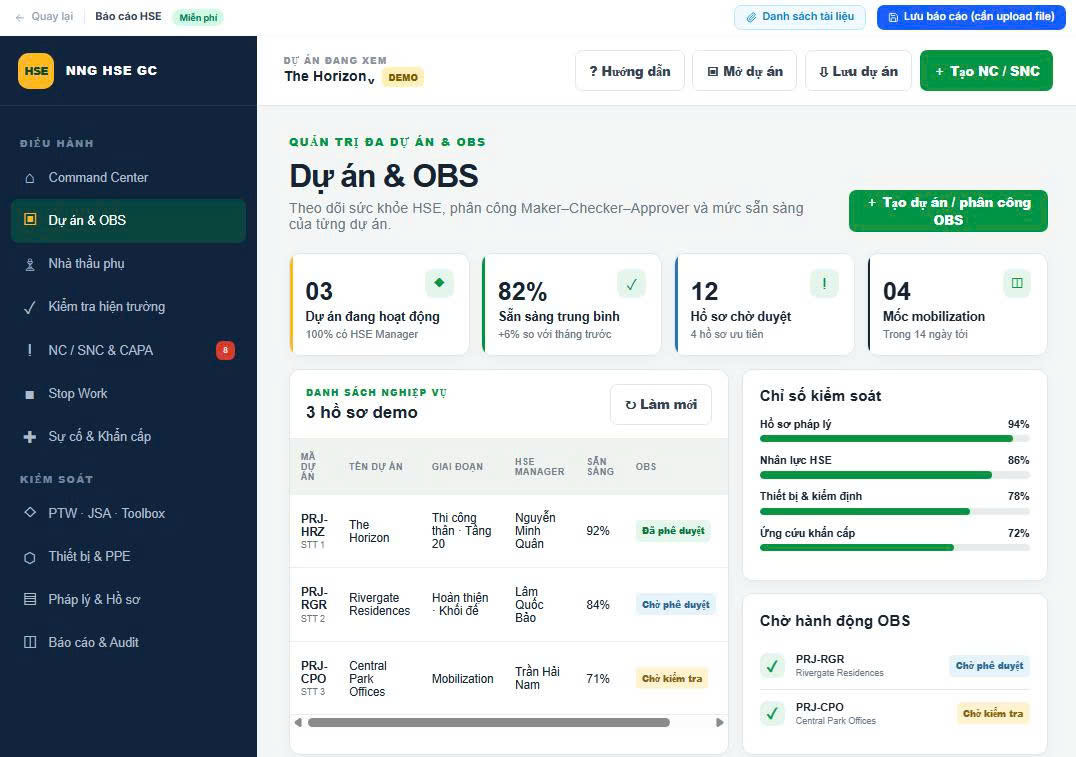1076x757 pixels.
Task: Click Chờ kiểm tra badge in Chờ hành động OBS
Action: coord(993,714)
